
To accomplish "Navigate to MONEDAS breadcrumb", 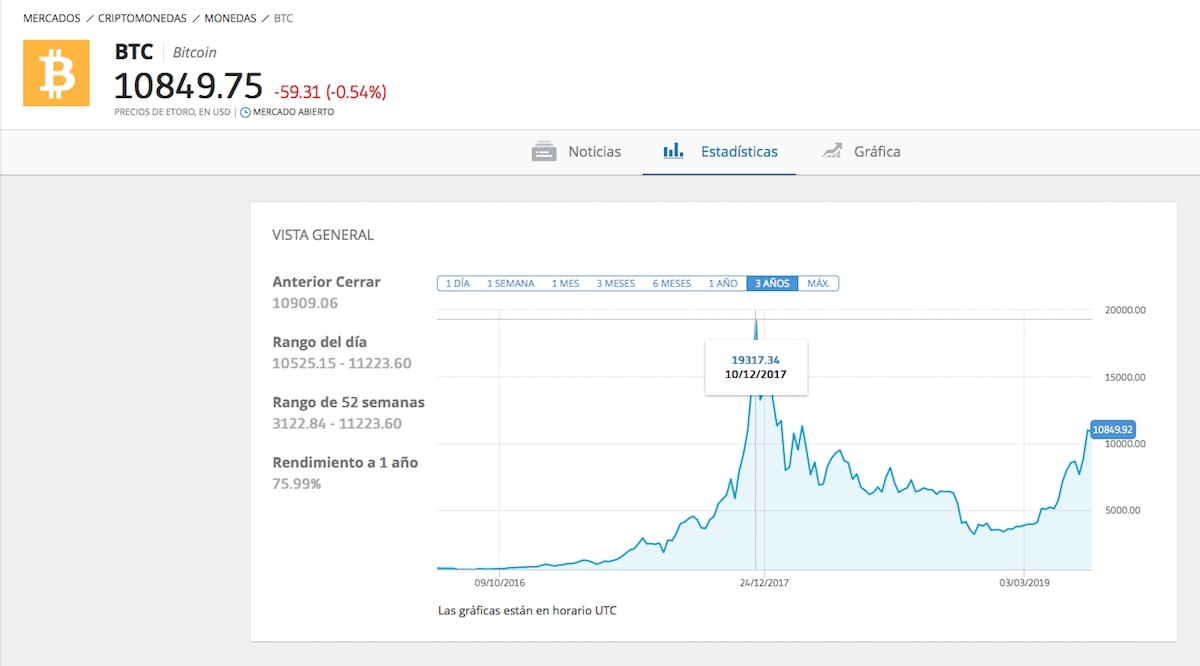I will pyautogui.click(x=230, y=18).
